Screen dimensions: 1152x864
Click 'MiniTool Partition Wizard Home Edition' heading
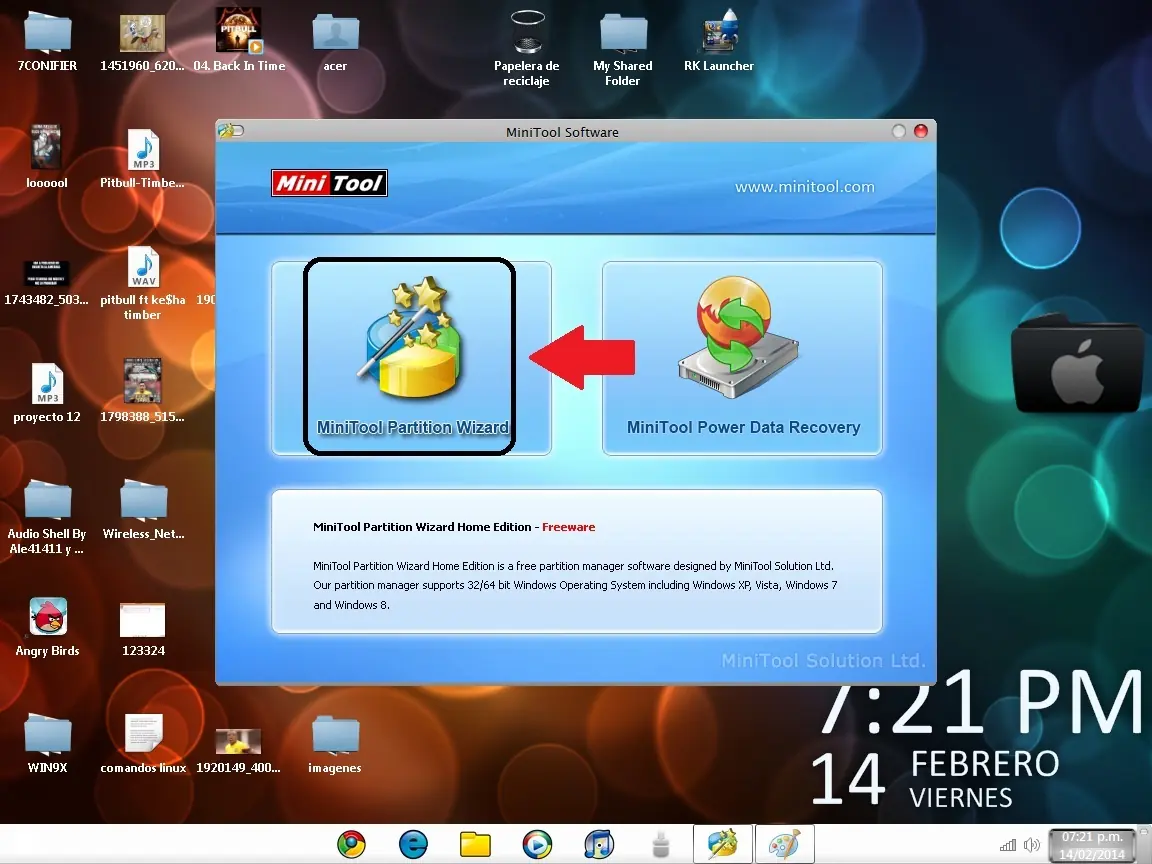[x=422, y=527]
